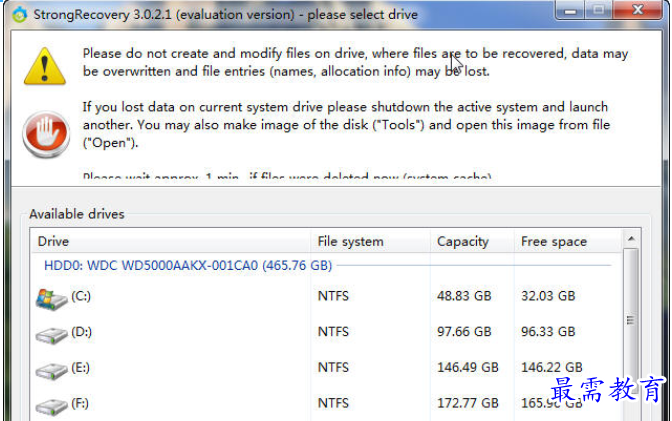Click the system drive shutdown advice paragraph

[346, 125]
